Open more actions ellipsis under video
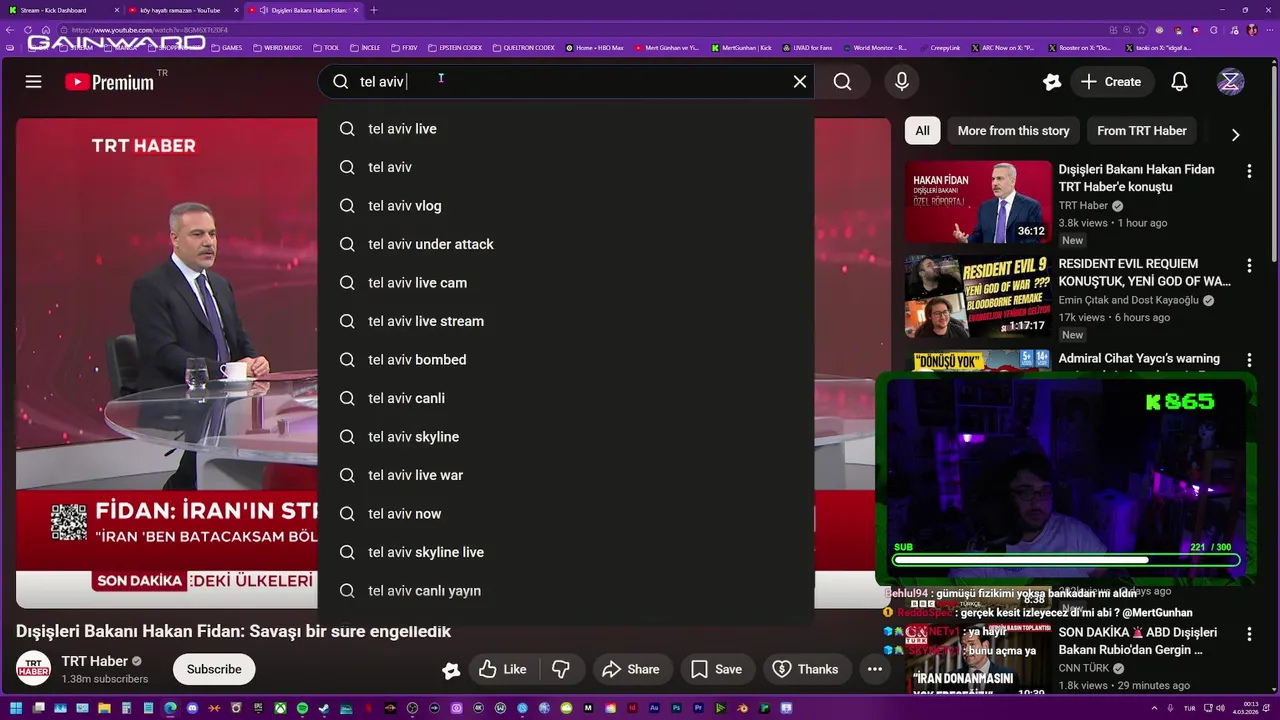Image resolution: width=1280 pixels, height=720 pixels. (875, 669)
